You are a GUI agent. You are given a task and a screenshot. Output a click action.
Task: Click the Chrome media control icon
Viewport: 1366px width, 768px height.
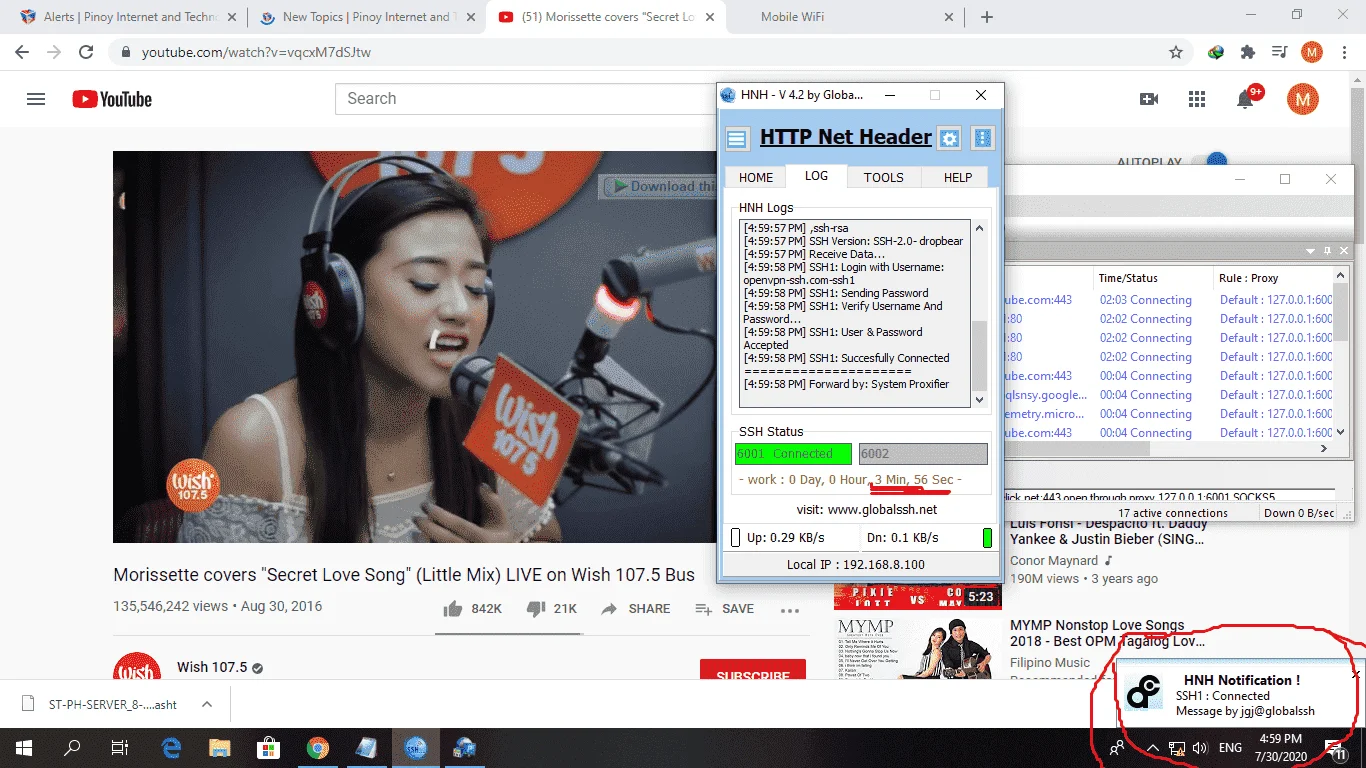[1279, 52]
